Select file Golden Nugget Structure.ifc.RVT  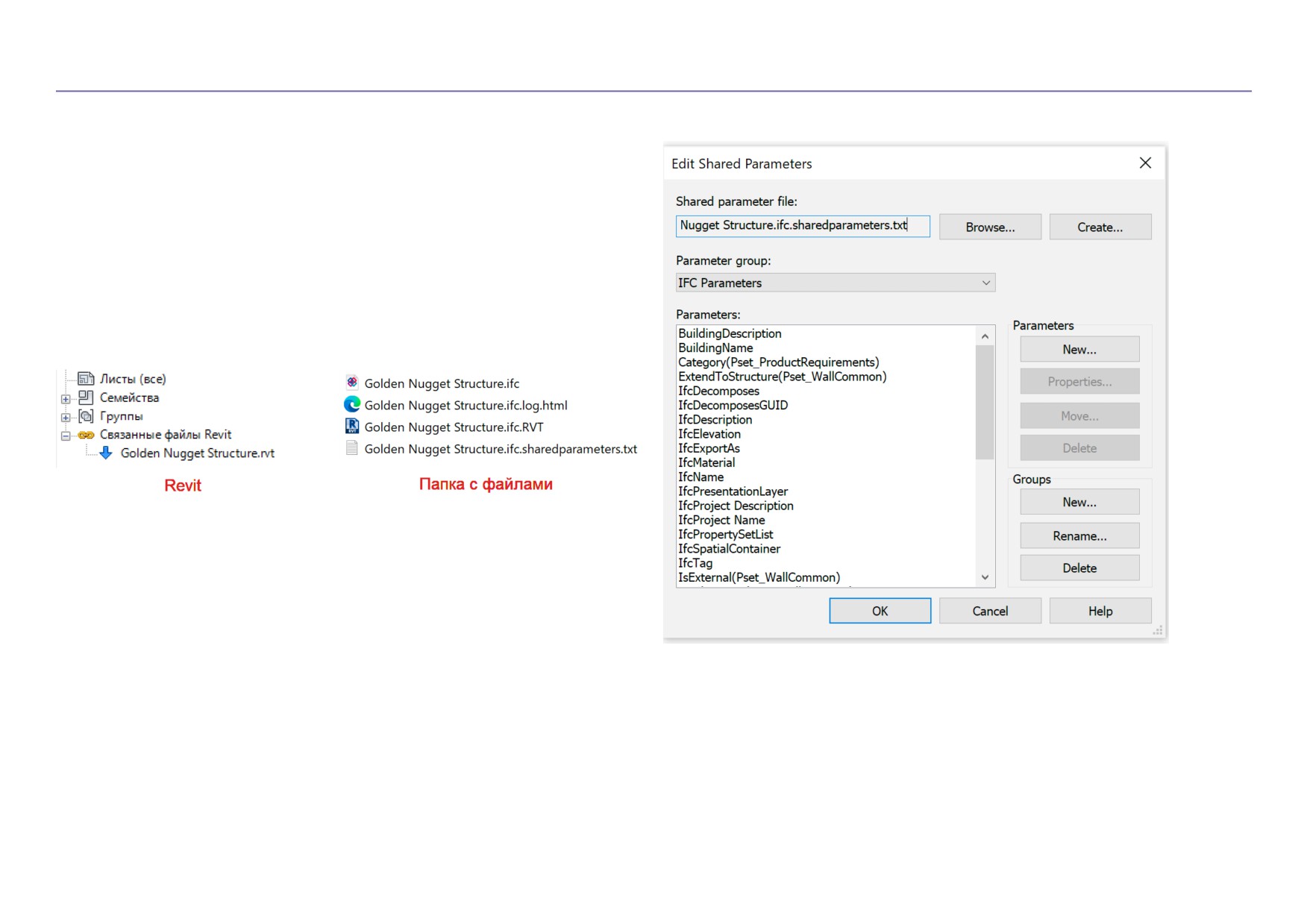coord(454,427)
